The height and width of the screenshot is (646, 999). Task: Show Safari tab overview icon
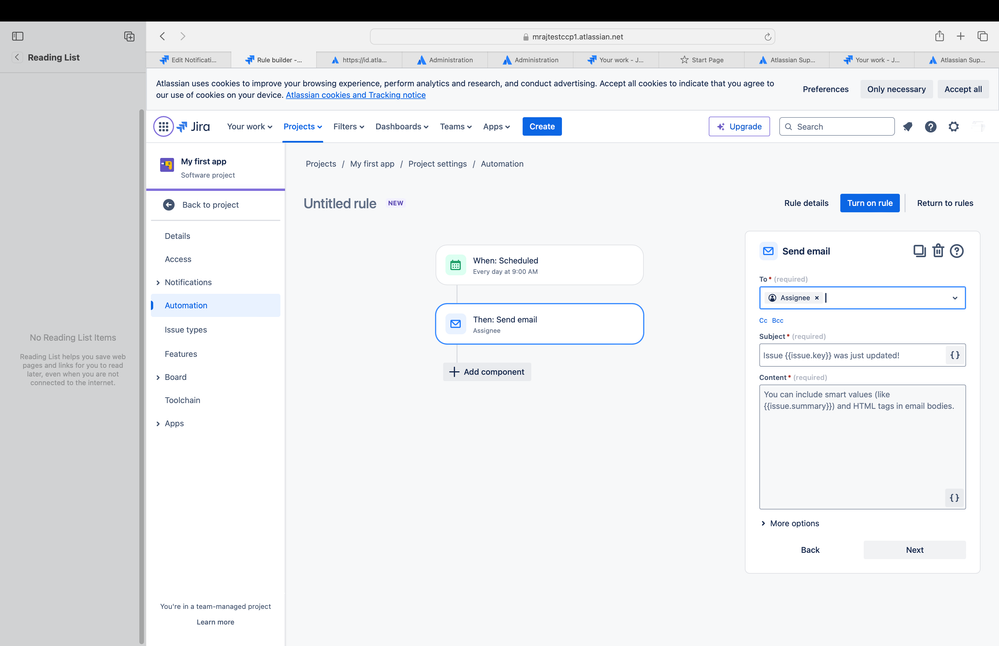click(982, 36)
